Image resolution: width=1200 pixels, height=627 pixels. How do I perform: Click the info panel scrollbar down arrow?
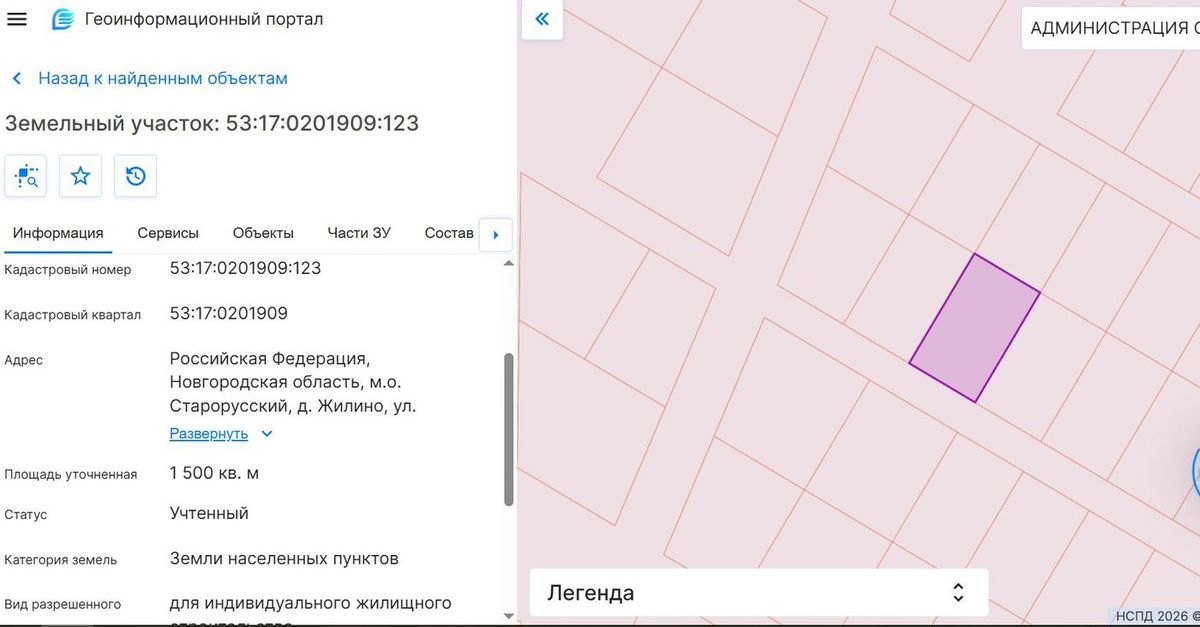[x=508, y=615]
